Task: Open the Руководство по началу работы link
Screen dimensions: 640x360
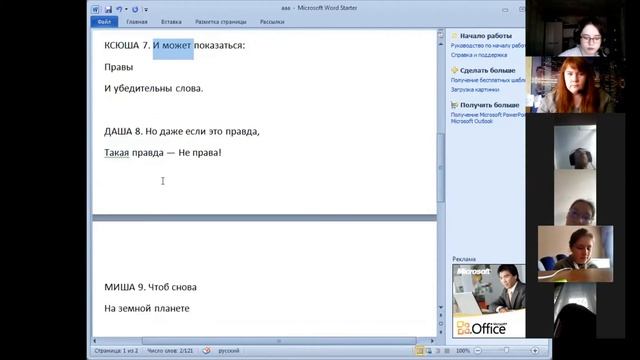Action: tap(488, 46)
